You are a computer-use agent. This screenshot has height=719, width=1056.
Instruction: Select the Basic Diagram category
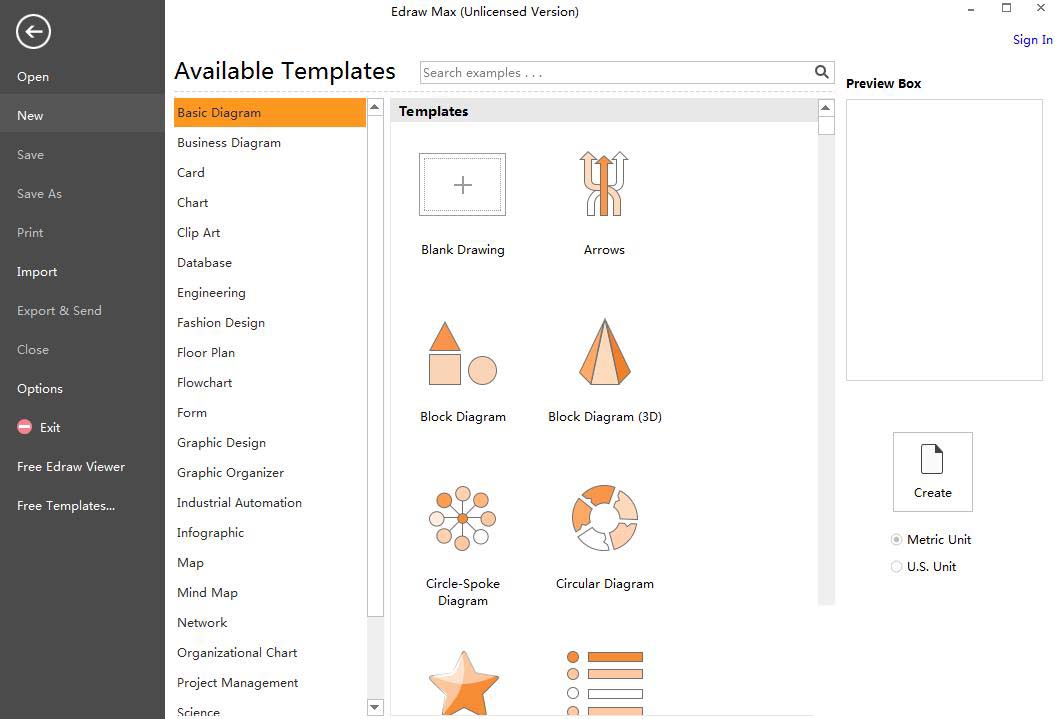tap(269, 112)
